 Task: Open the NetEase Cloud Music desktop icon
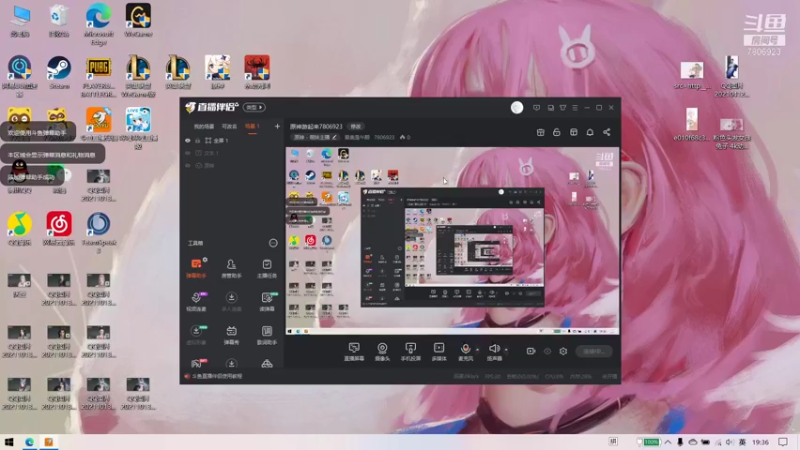[59, 229]
